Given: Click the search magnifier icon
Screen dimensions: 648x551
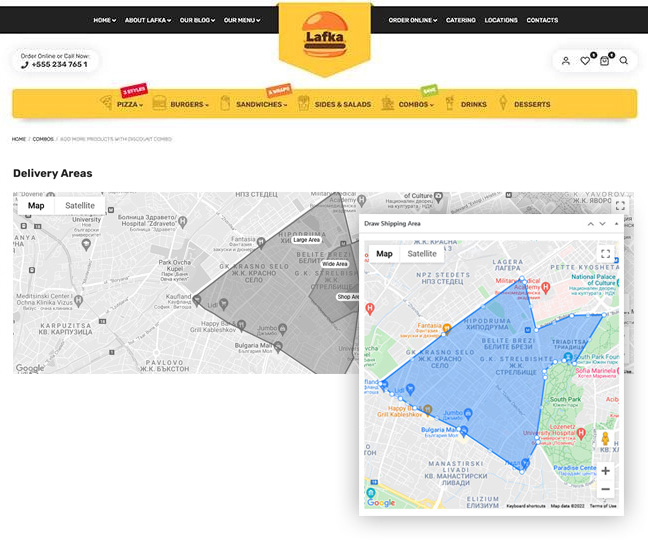Looking at the screenshot, I should [624, 61].
